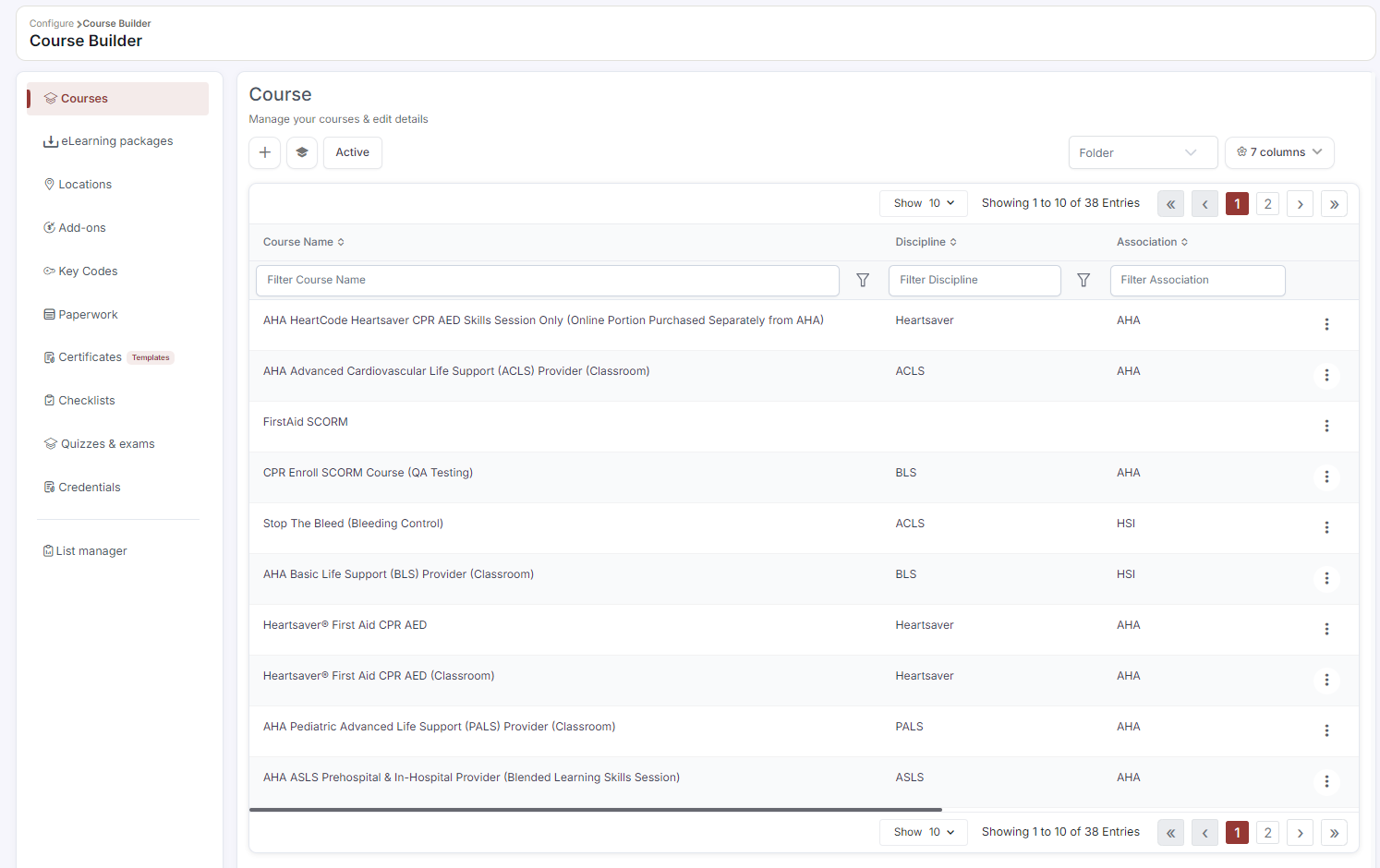Click the FirstAid SCORM course name

coord(306,422)
